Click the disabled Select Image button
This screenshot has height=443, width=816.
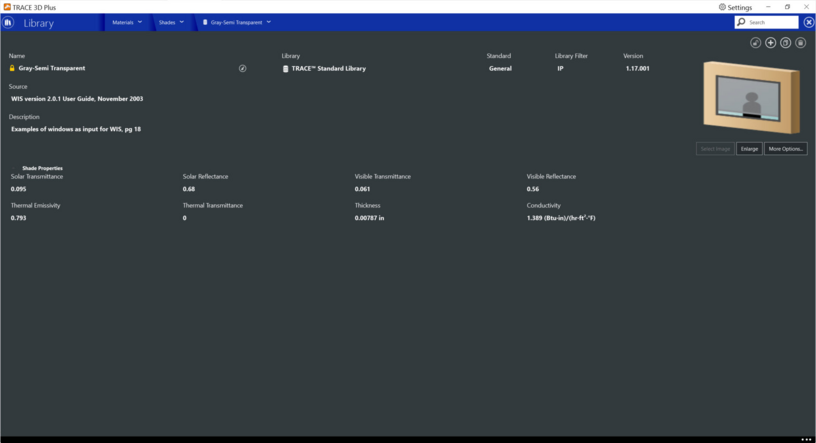(x=715, y=149)
